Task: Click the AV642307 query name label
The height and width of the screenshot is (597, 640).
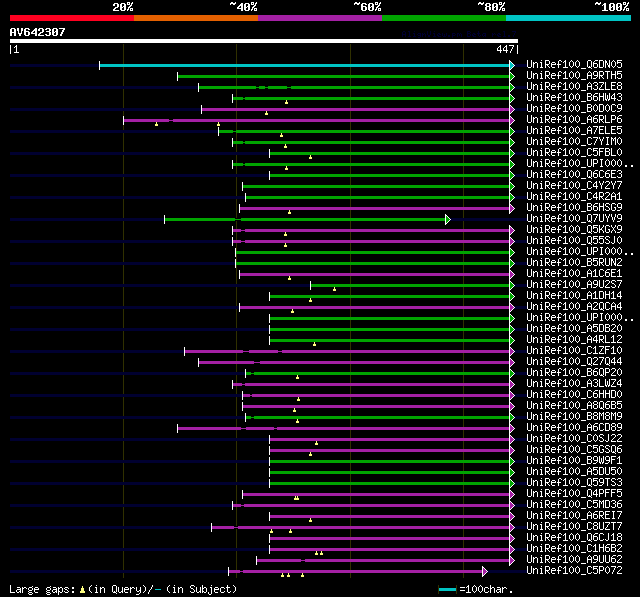Action: click(x=38, y=32)
